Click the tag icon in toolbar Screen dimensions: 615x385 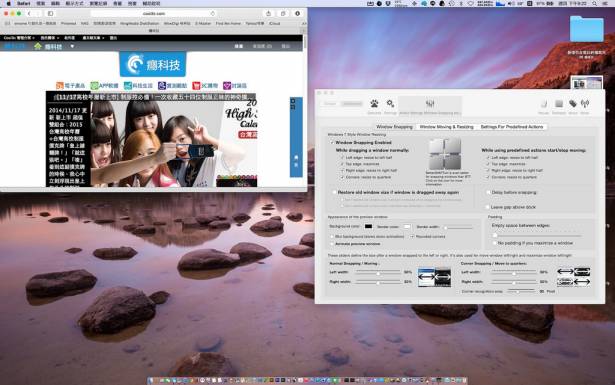573,104
